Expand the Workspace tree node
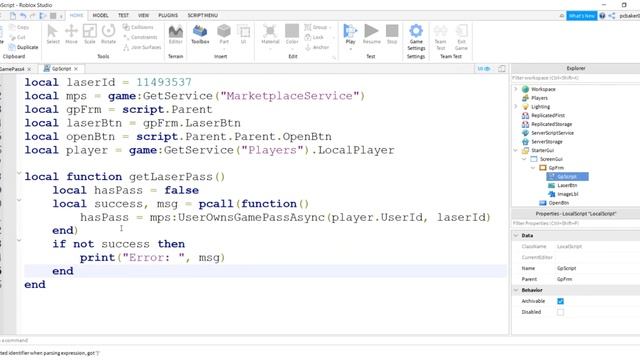Screen dimensions: 640x360 pyautogui.click(x=516, y=89)
